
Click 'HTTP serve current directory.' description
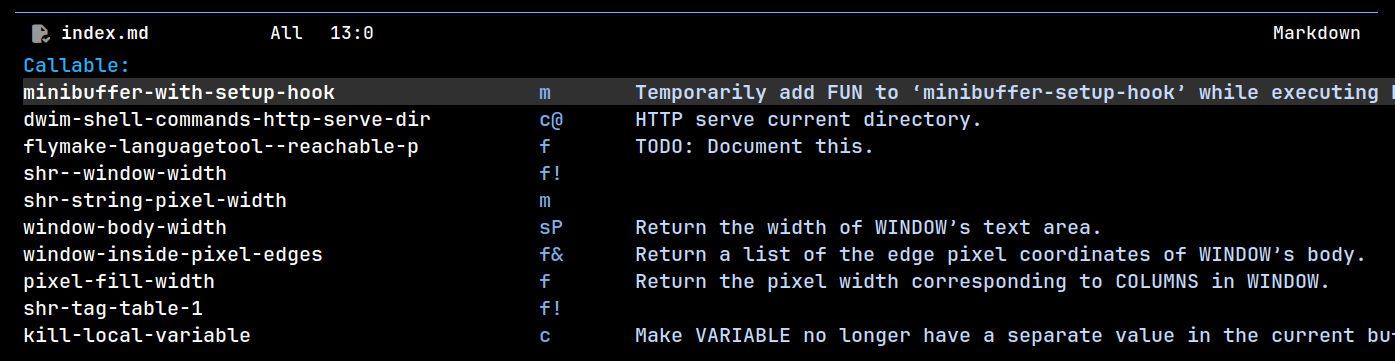click(x=809, y=120)
